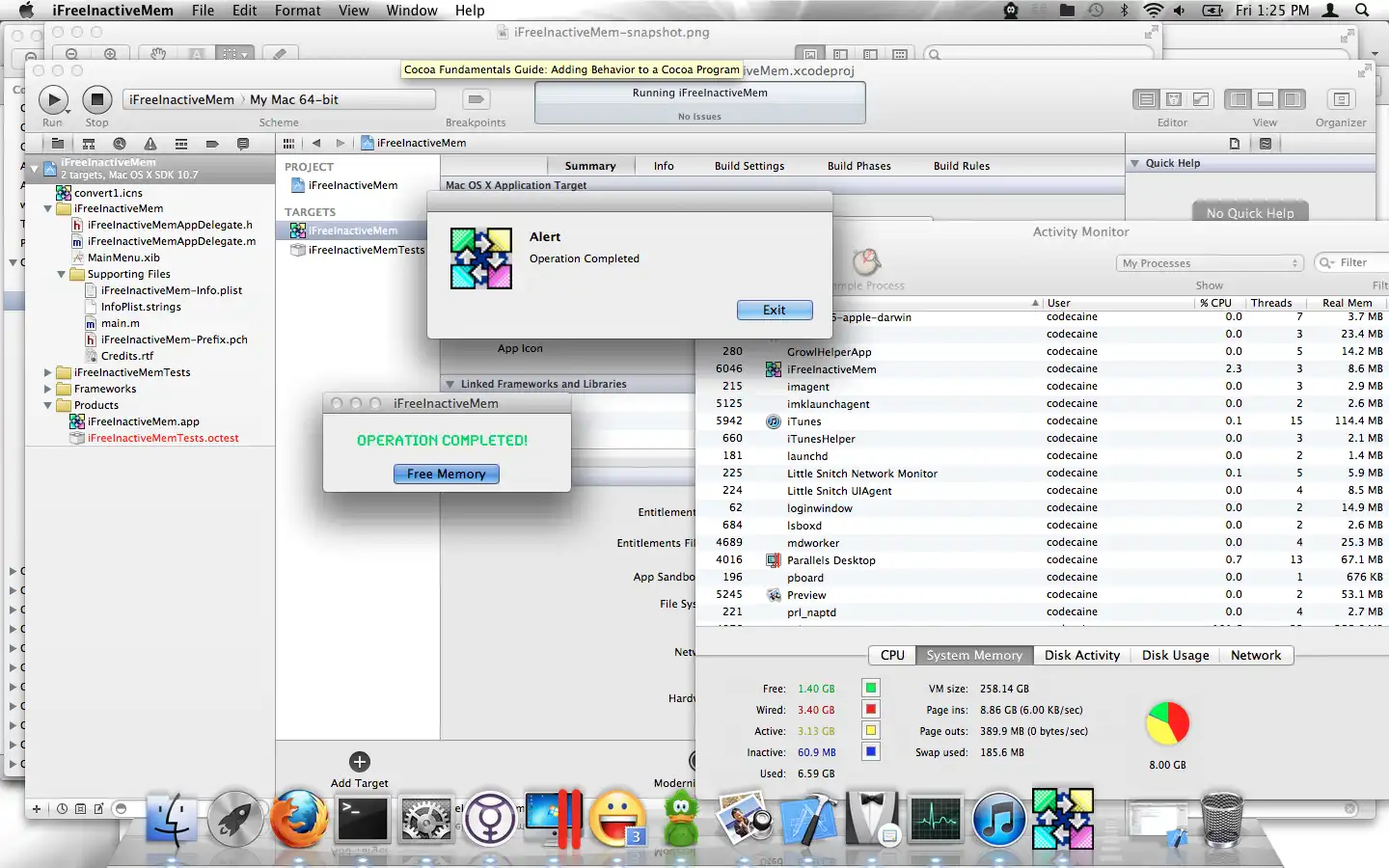The image size is (1389, 868).
Task: Collapse Linked Frameworks and Libraries section
Action: pos(449,384)
